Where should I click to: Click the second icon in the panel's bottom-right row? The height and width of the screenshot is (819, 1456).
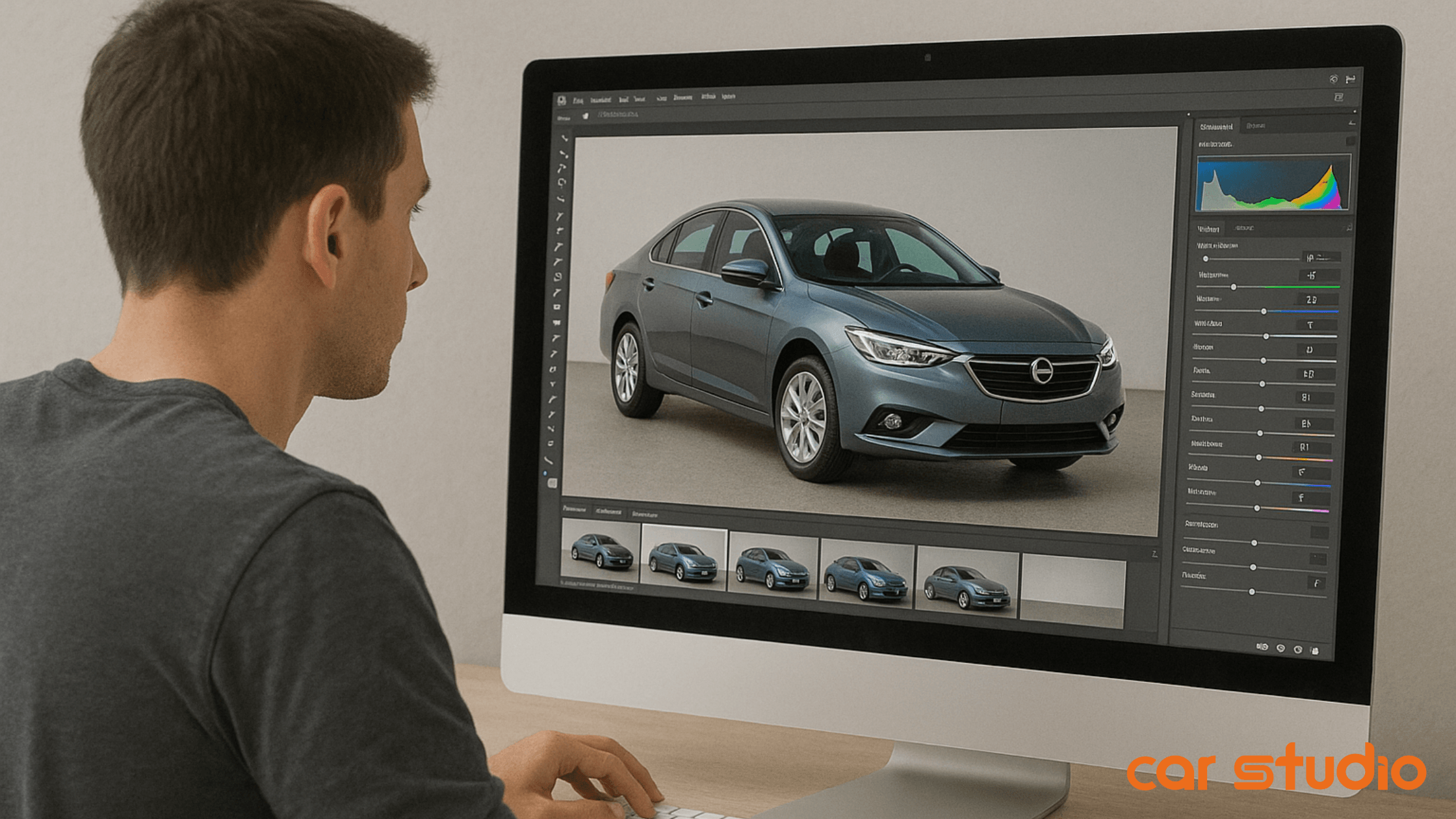pyautogui.click(x=1280, y=649)
